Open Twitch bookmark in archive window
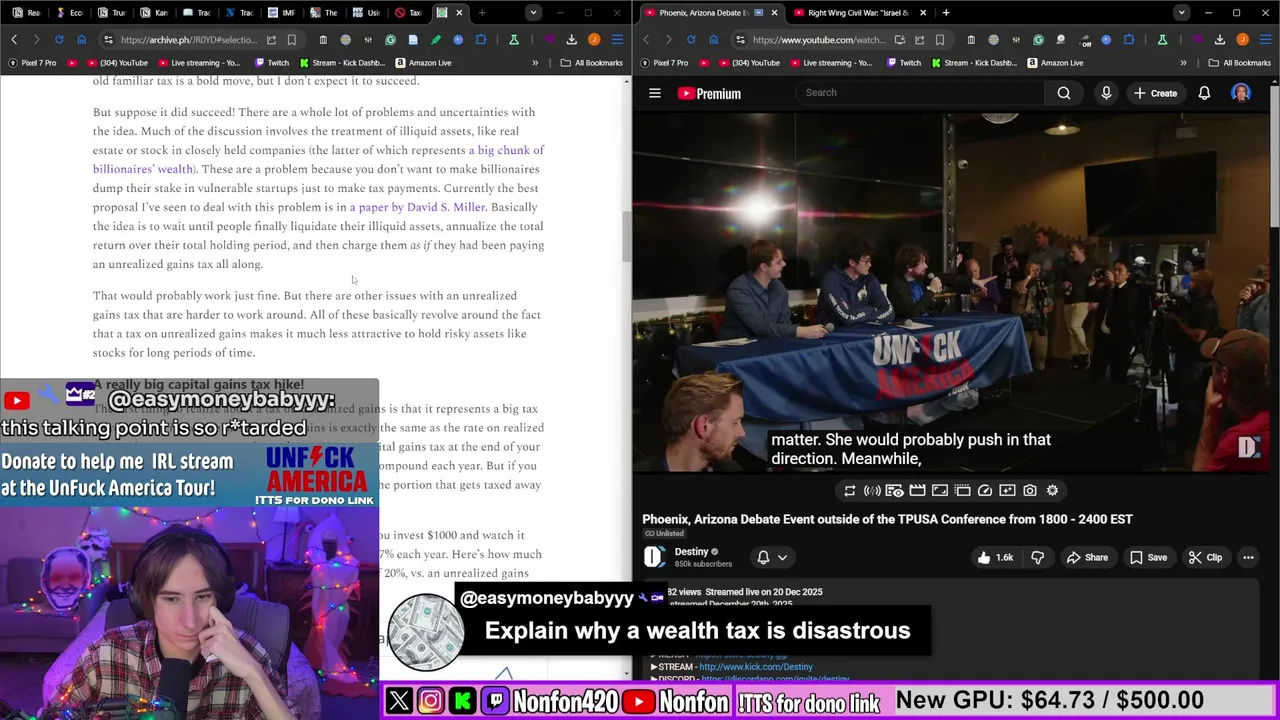 (x=271, y=63)
